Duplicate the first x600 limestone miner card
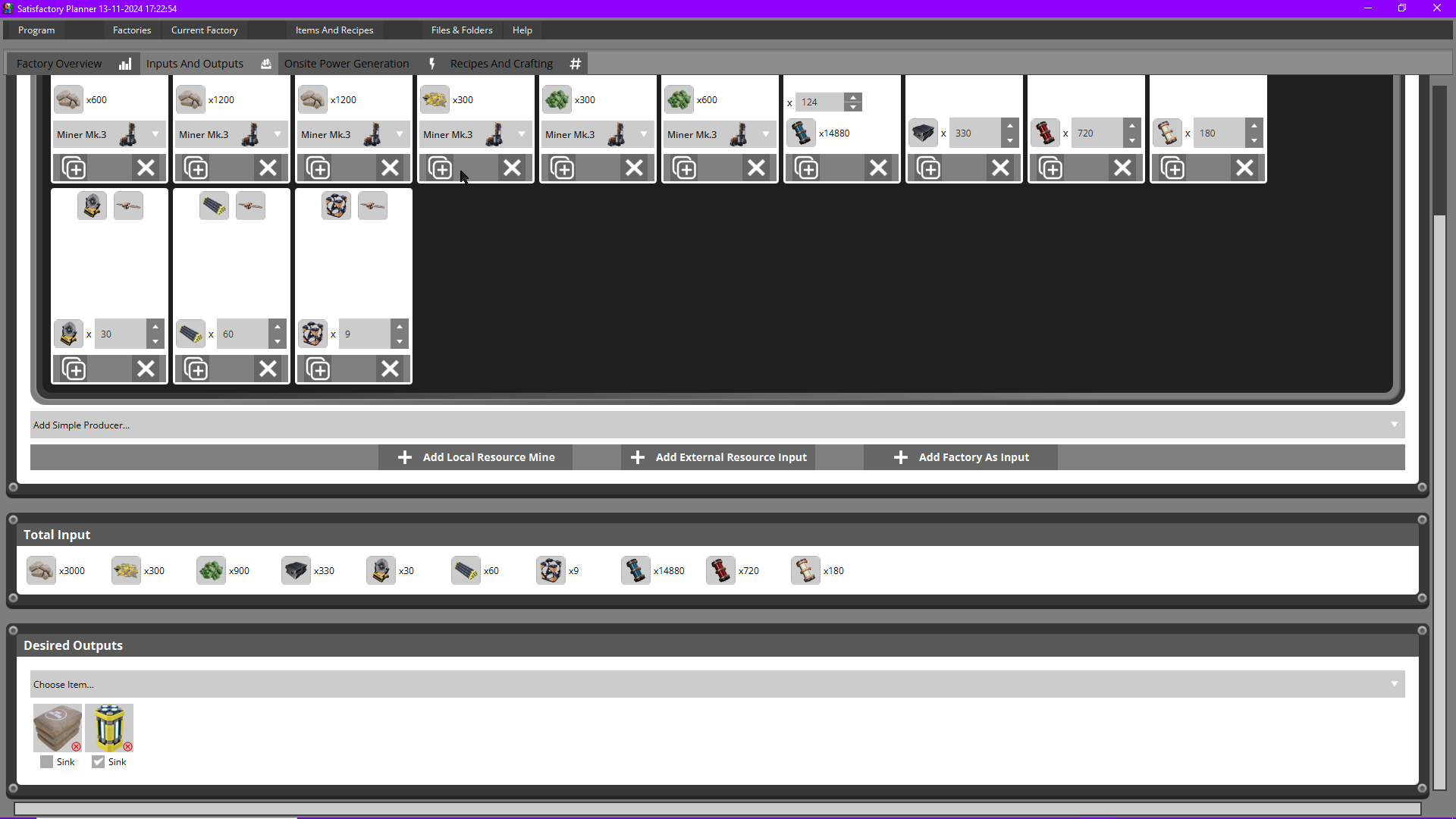 coord(74,168)
